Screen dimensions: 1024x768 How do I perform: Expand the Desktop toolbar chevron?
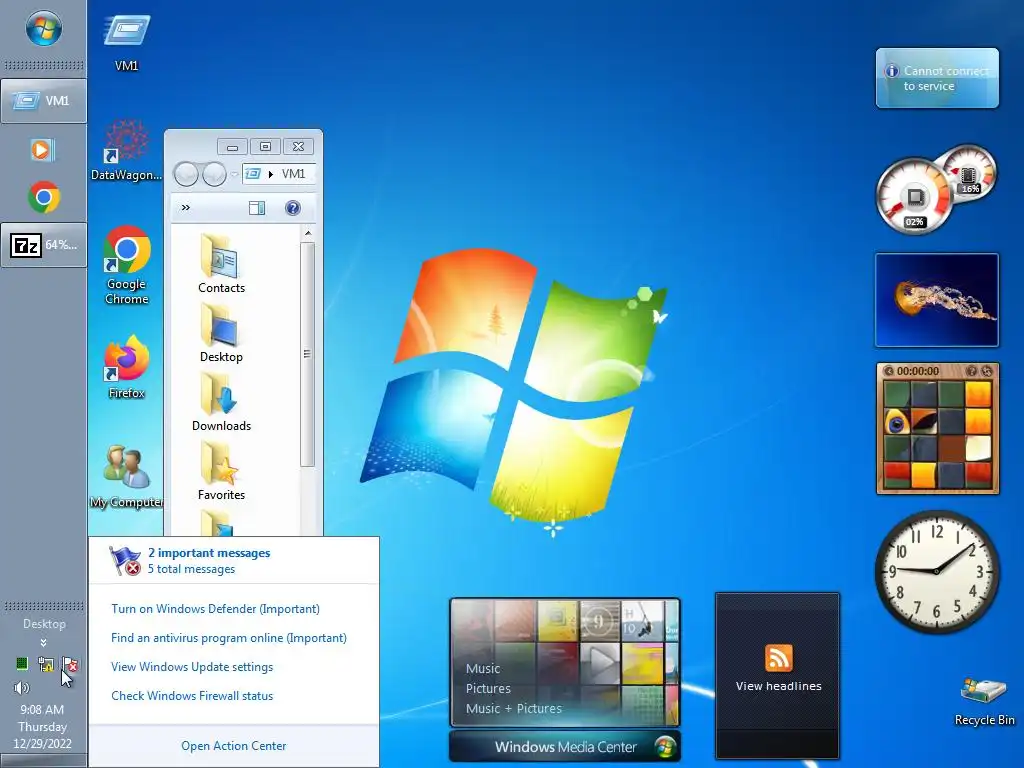point(43,643)
